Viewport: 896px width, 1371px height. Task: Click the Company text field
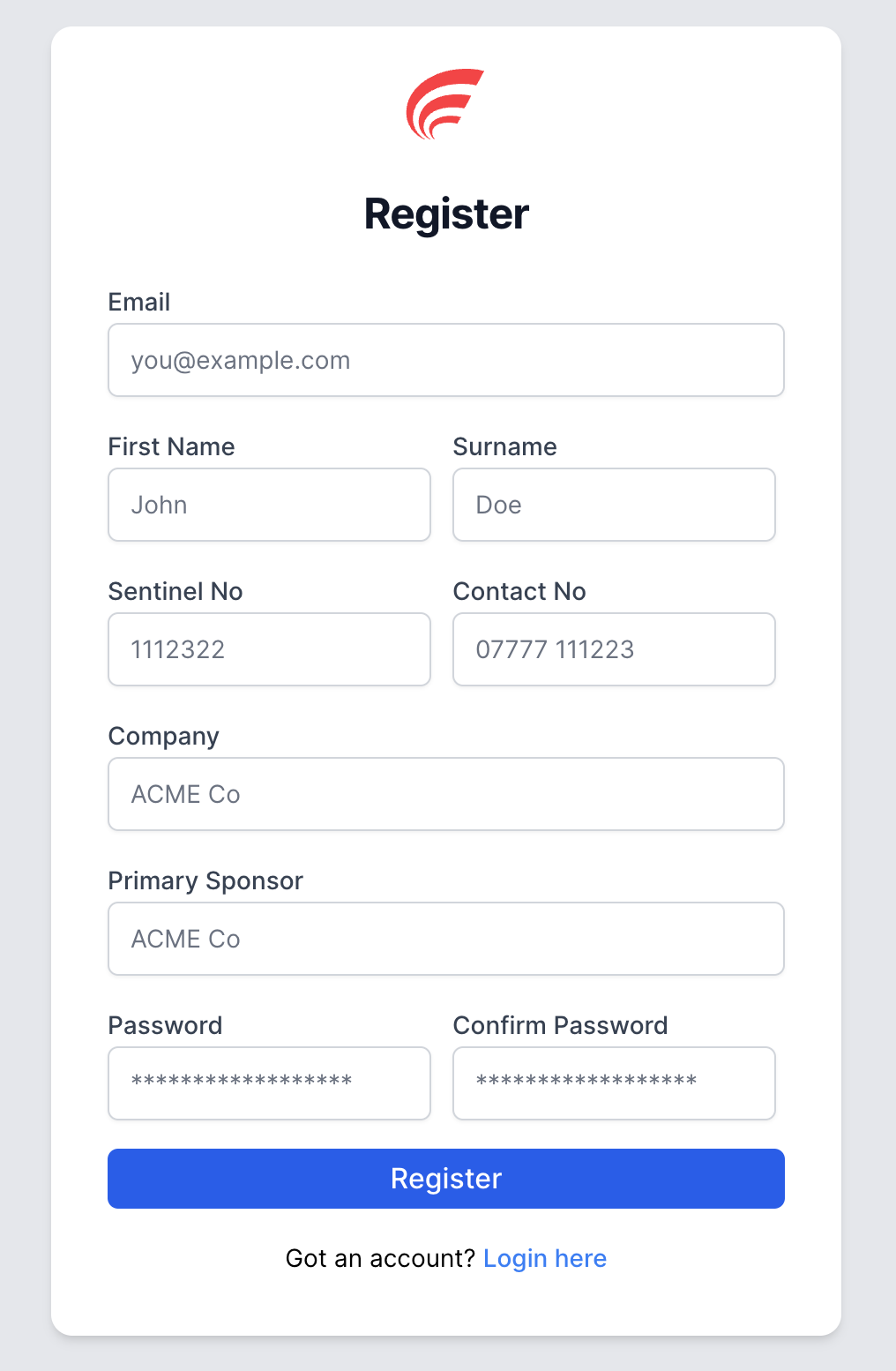[445, 794]
